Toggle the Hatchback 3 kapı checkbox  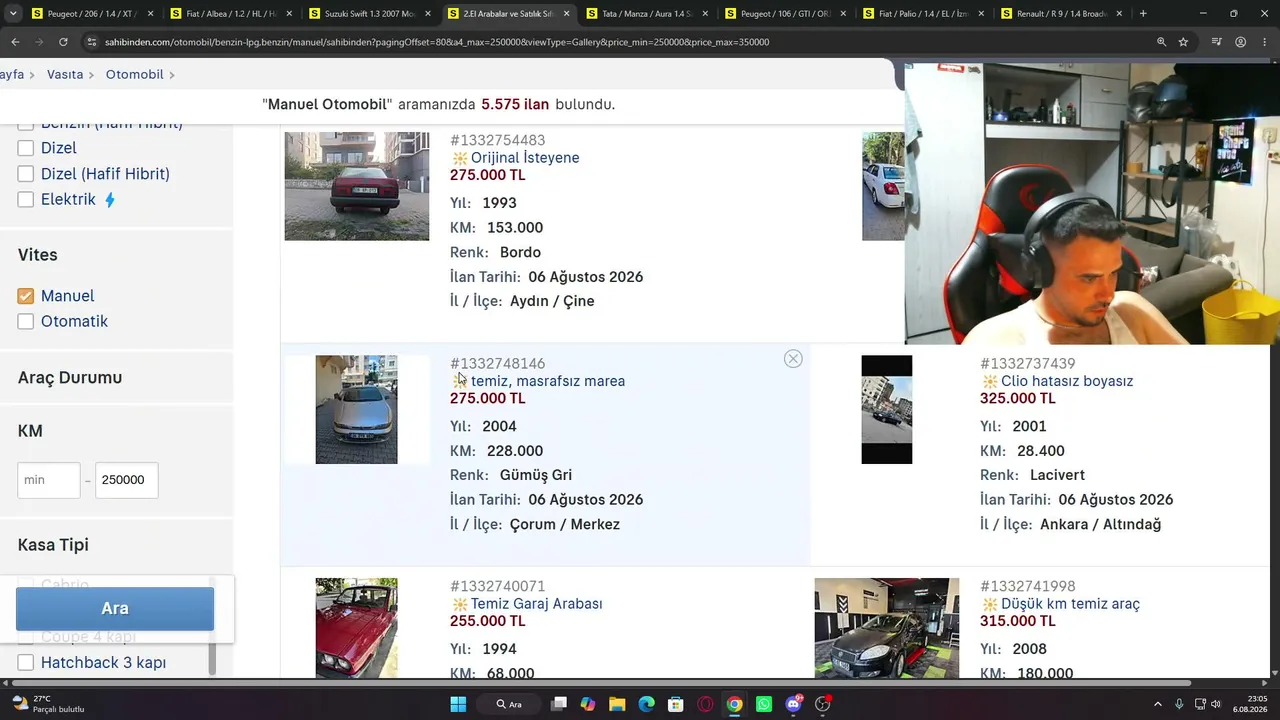26,663
